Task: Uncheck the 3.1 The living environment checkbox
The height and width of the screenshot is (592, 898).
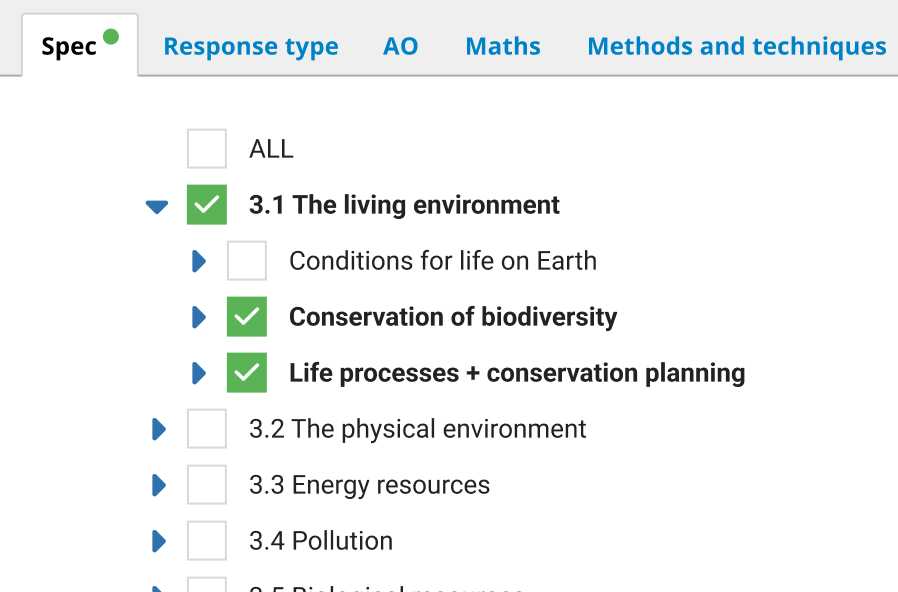Action: [x=207, y=205]
